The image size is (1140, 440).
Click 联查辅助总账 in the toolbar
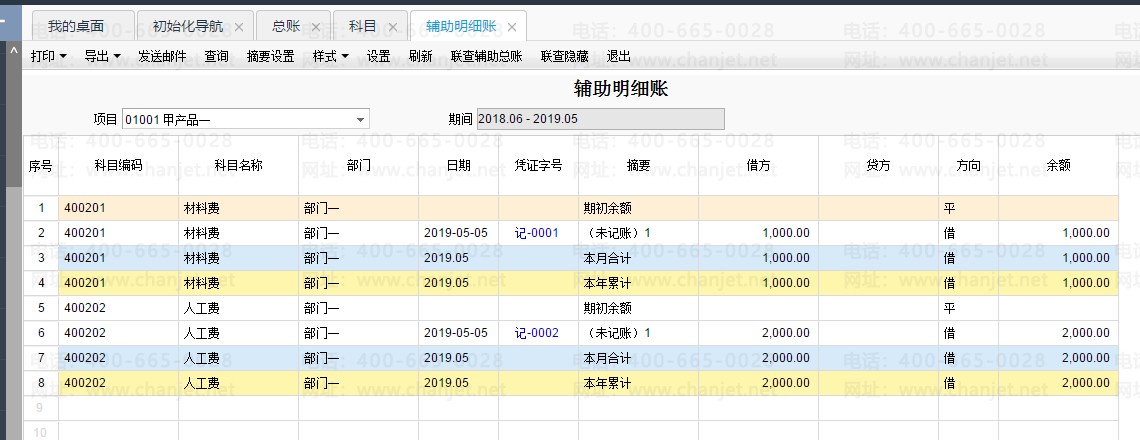click(486, 57)
